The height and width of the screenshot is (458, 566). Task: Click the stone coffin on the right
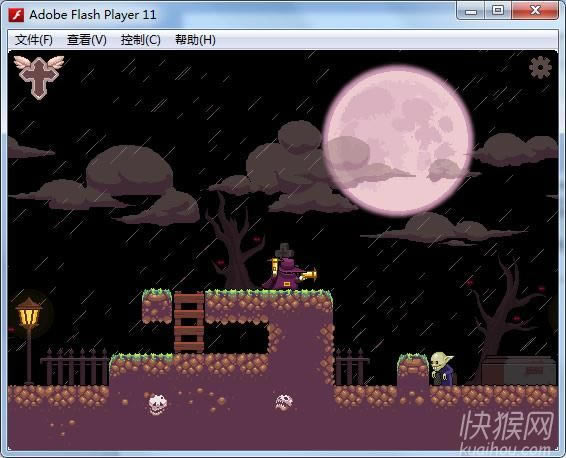tap(519, 371)
